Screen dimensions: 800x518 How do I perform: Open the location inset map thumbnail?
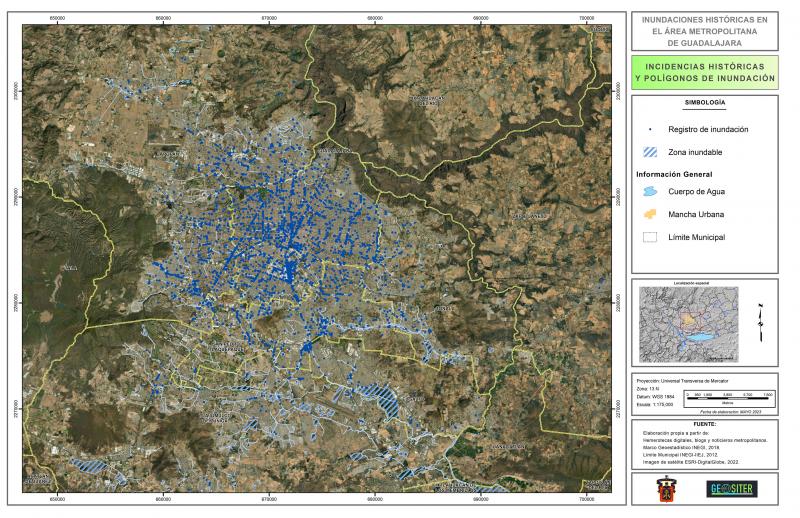click(689, 325)
